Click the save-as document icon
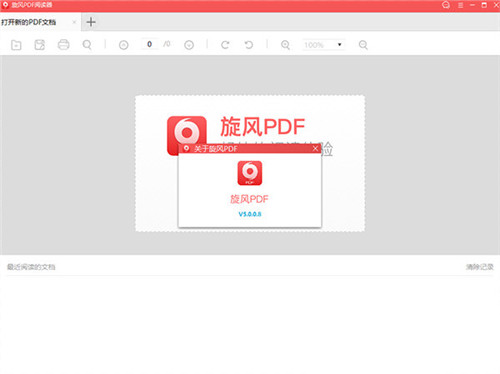 click(40, 45)
